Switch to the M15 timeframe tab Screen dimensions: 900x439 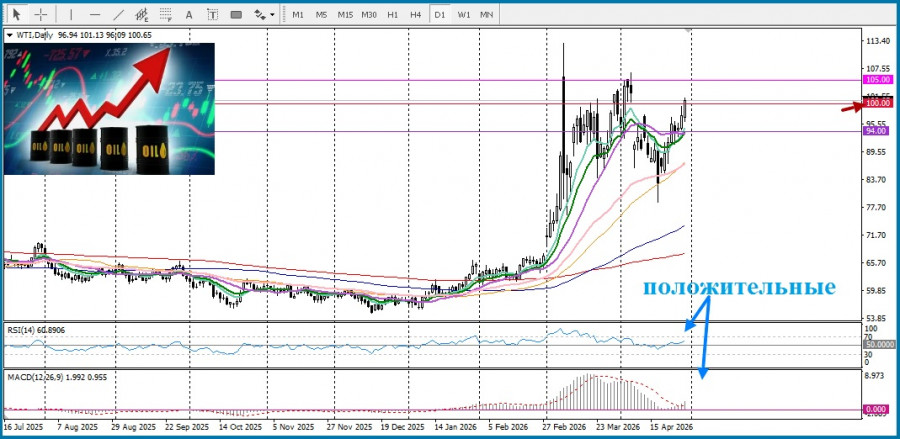click(344, 15)
